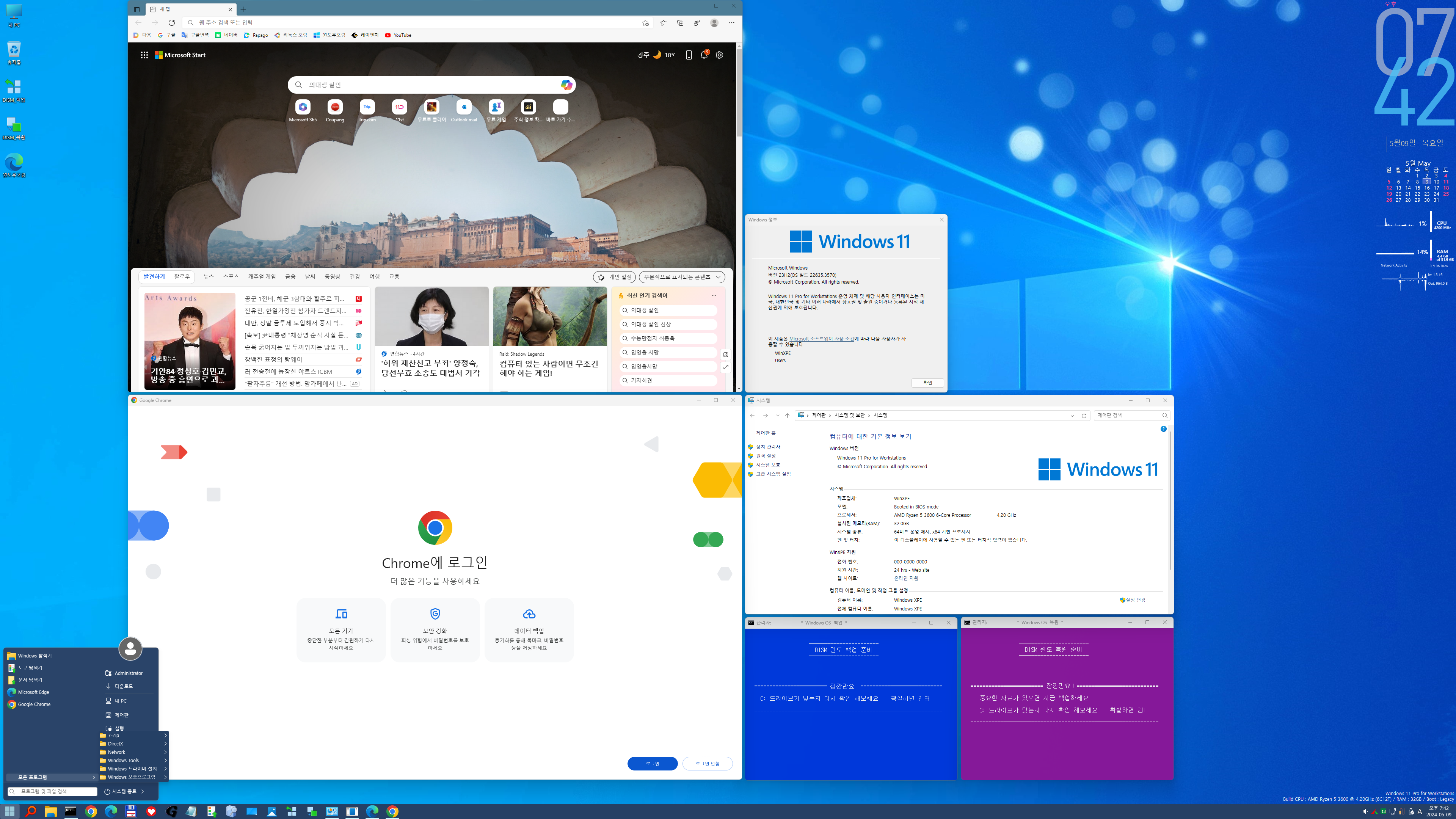Open recent locations chevron in 시스템 window
This screenshot has height=819, width=1456.
point(778,416)
